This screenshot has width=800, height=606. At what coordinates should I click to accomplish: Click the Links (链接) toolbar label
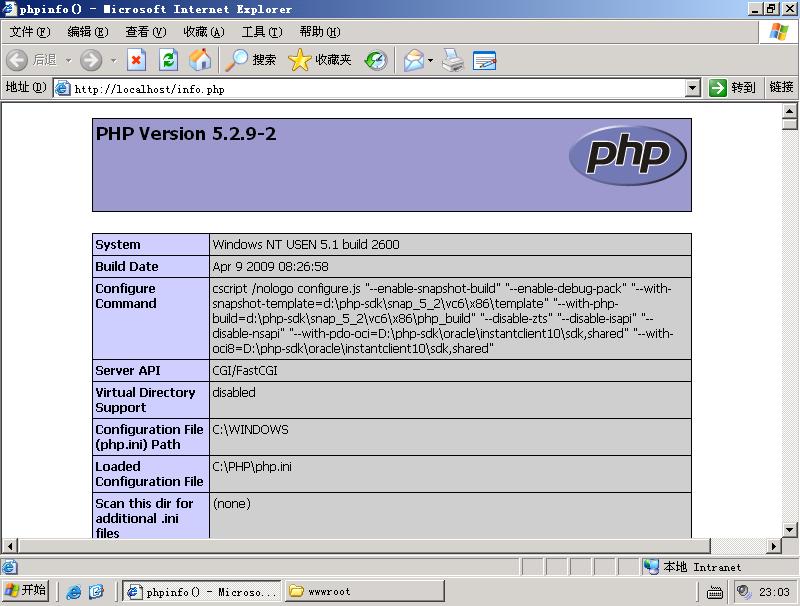point(781,87)
